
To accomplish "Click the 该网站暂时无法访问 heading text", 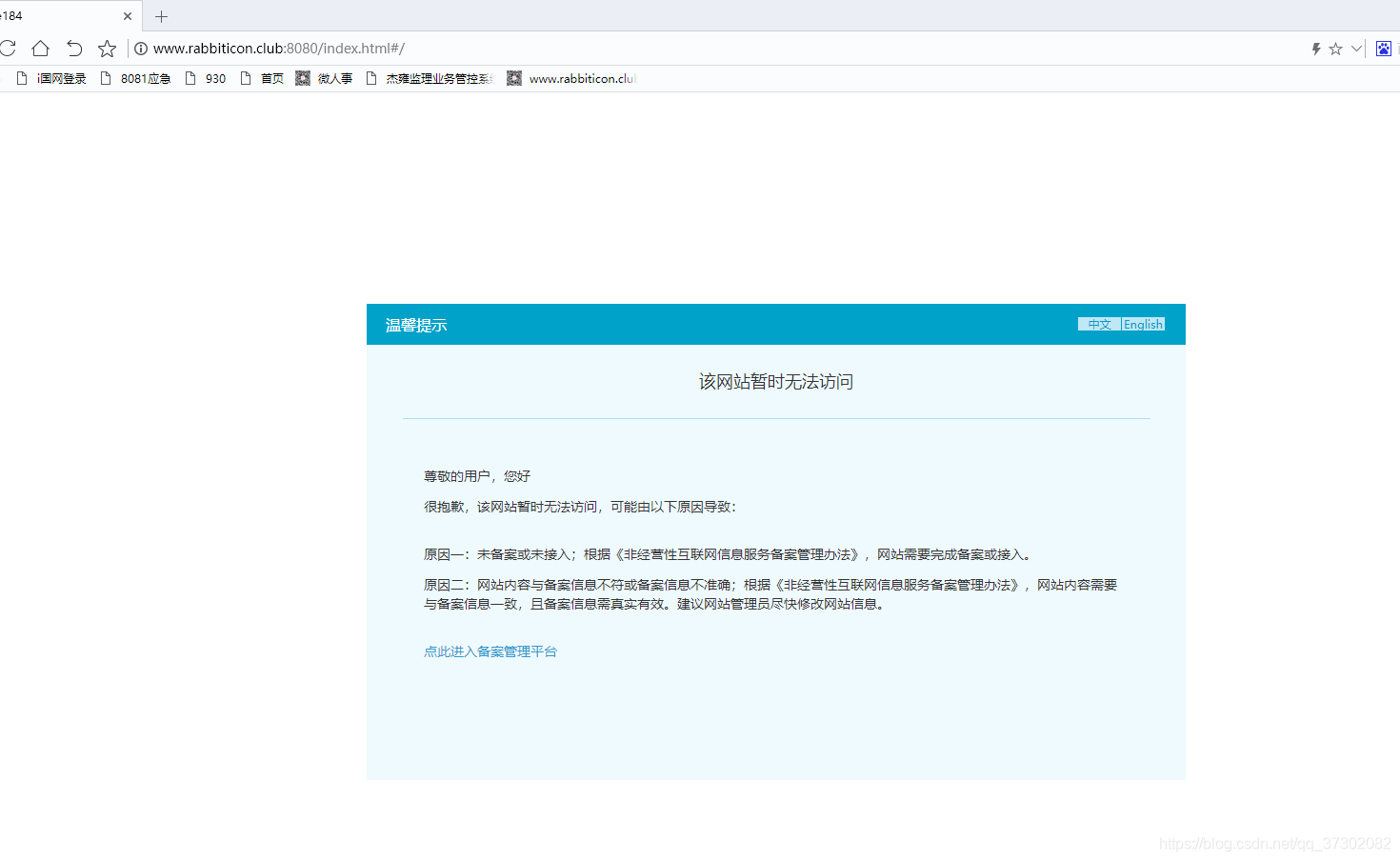I will (776, 382).
